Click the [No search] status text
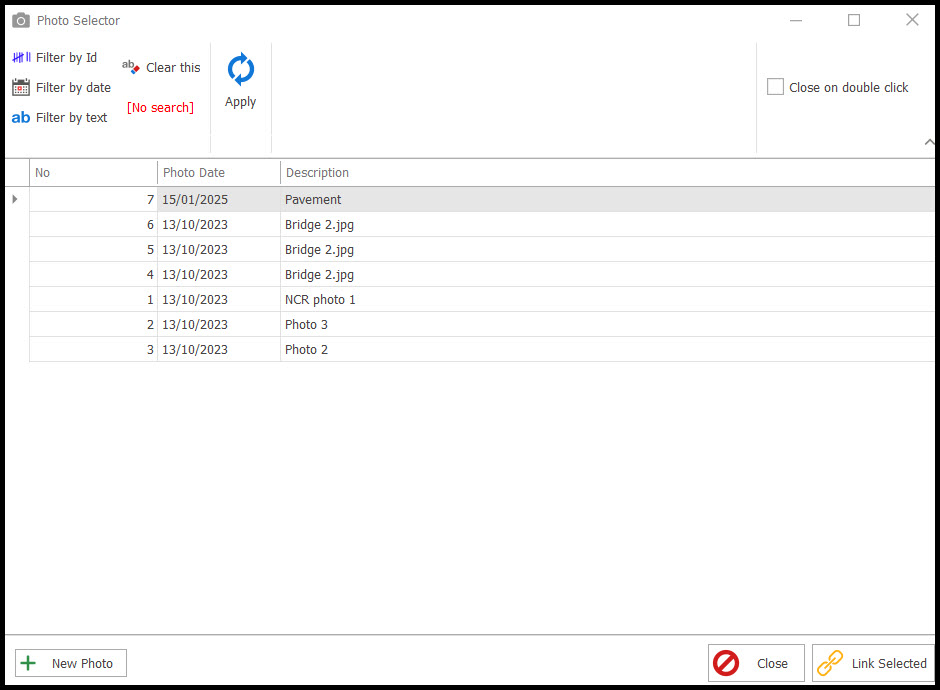 pos(160,108)
